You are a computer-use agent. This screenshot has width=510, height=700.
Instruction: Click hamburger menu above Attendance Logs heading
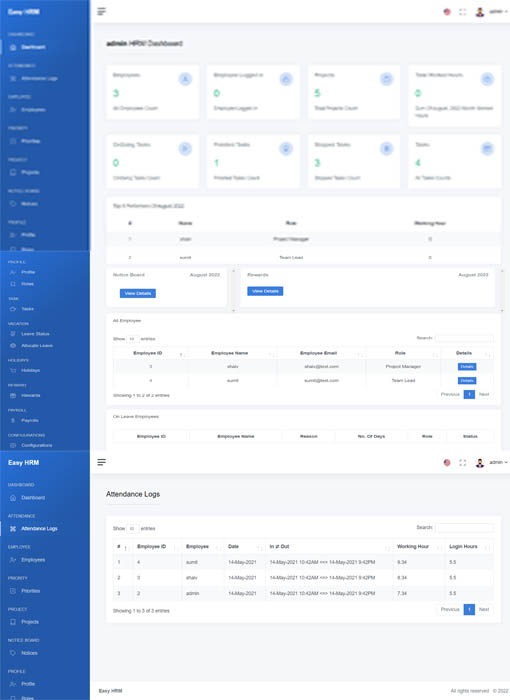click(101, 462)
